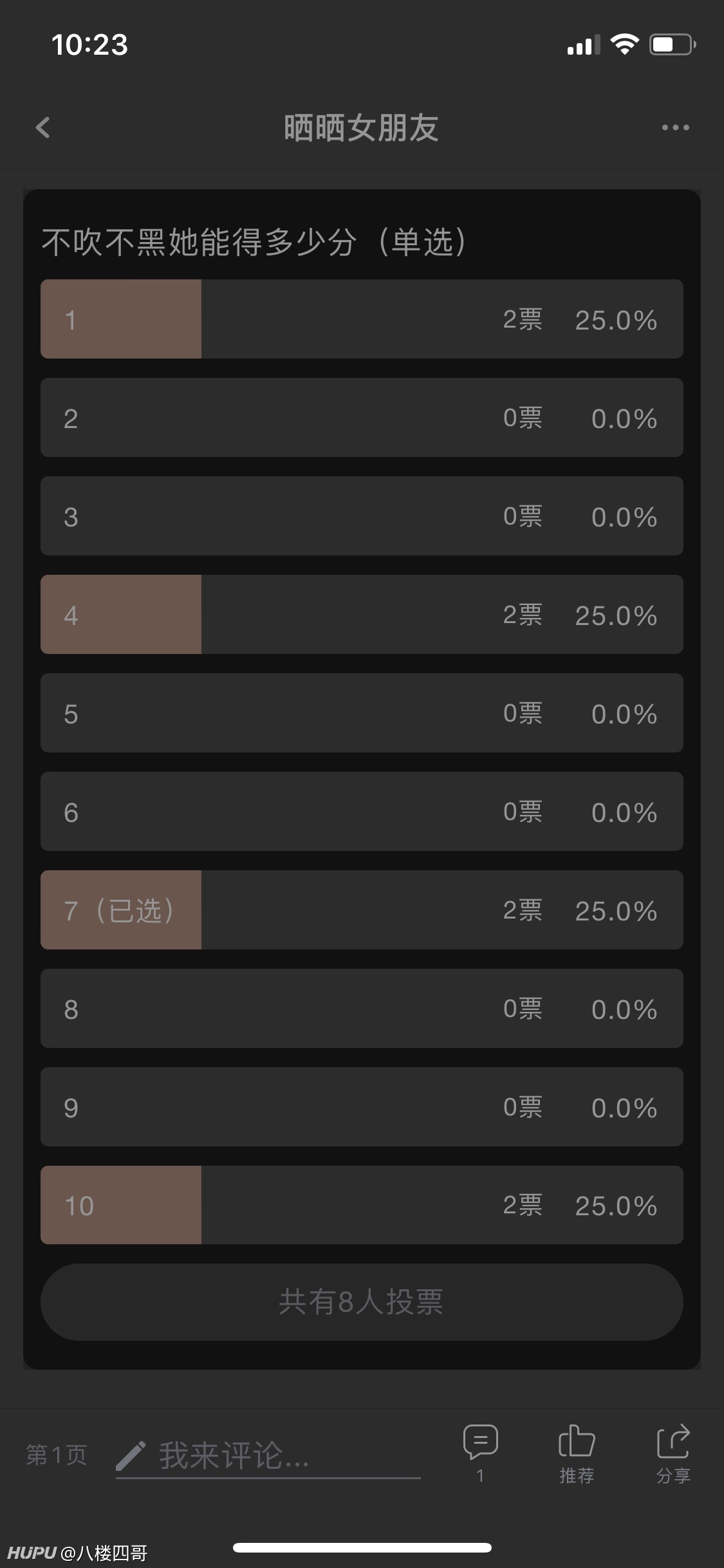724x1568 pixels.
Task: Tap the Wi-Fi status icon
Action: pyautogui.click(x=624, y=44)
